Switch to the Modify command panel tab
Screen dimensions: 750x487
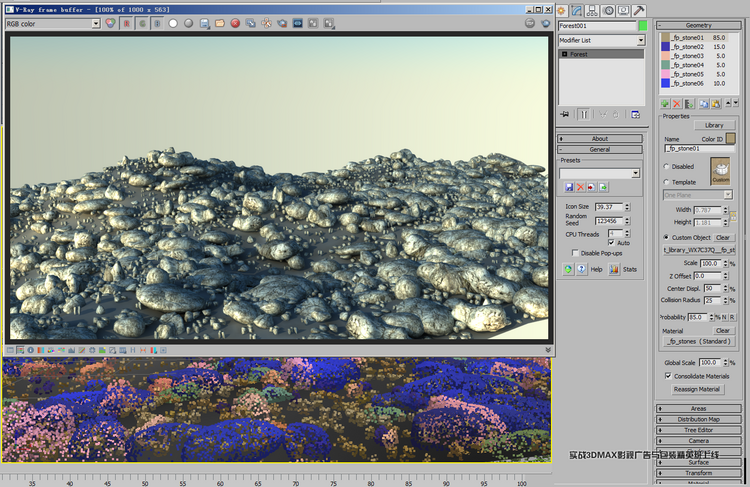pos(577,11)
